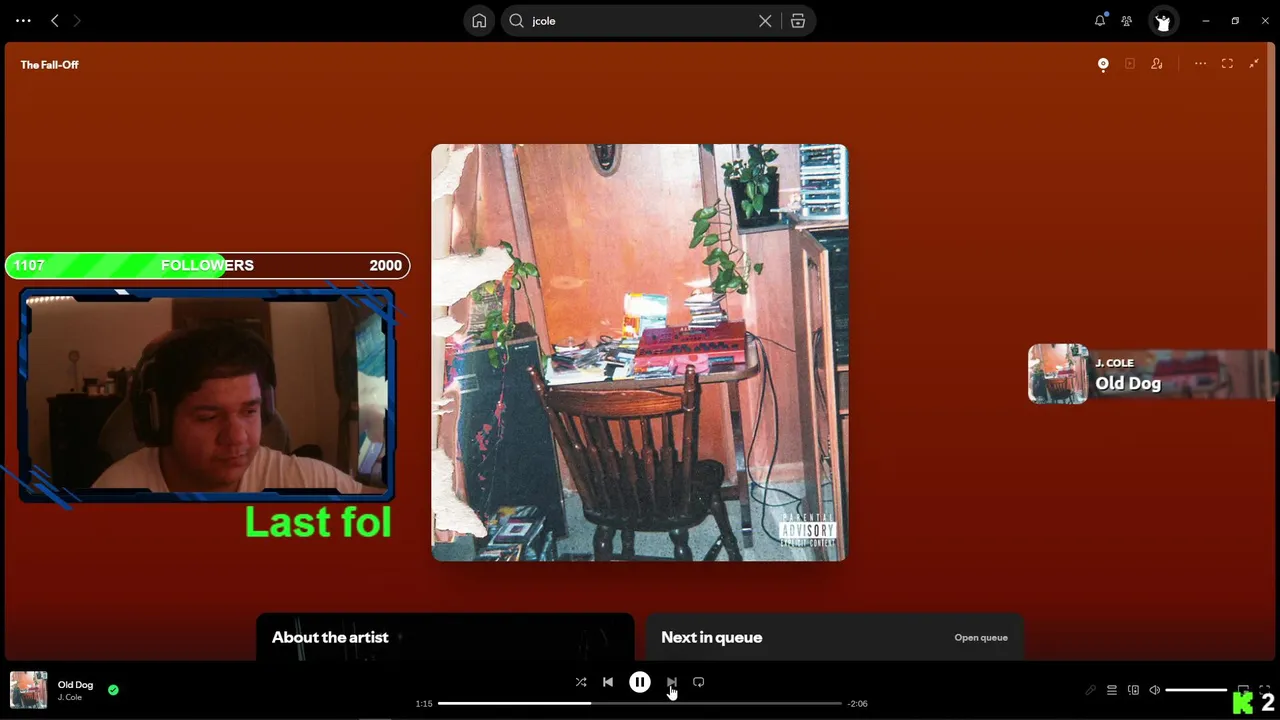Open more options in Now Playing view

click(x=1200, y=64)
